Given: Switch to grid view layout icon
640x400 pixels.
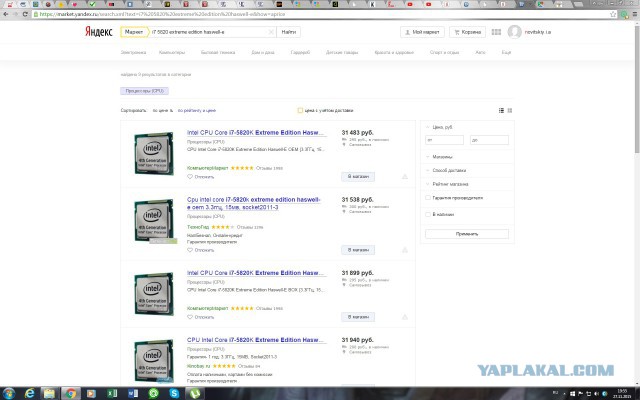Looking at the screenshot, I should (x=510, y=110).
